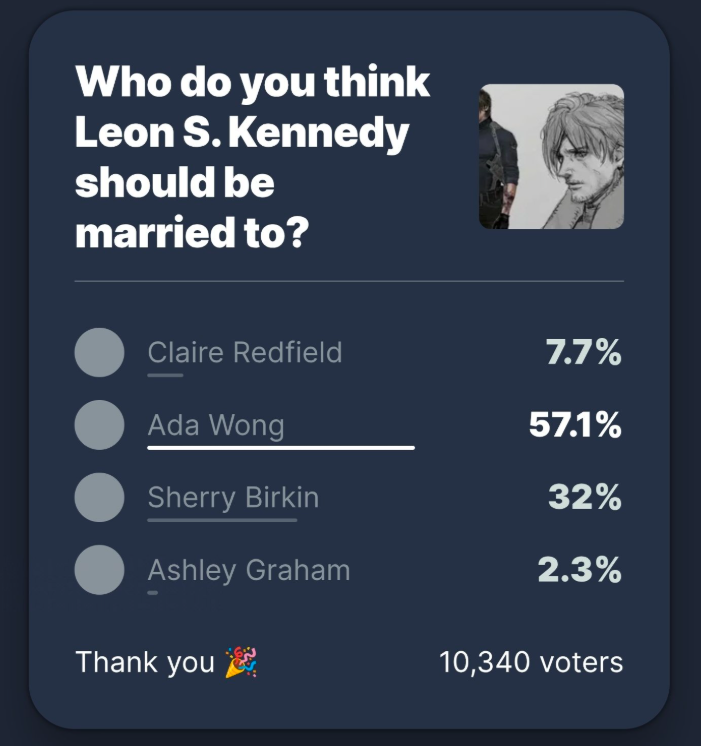701x746 pixels.
Task: Select the Ada Wong radio circle
Action: pyautogui.click(x=99, y=425)
